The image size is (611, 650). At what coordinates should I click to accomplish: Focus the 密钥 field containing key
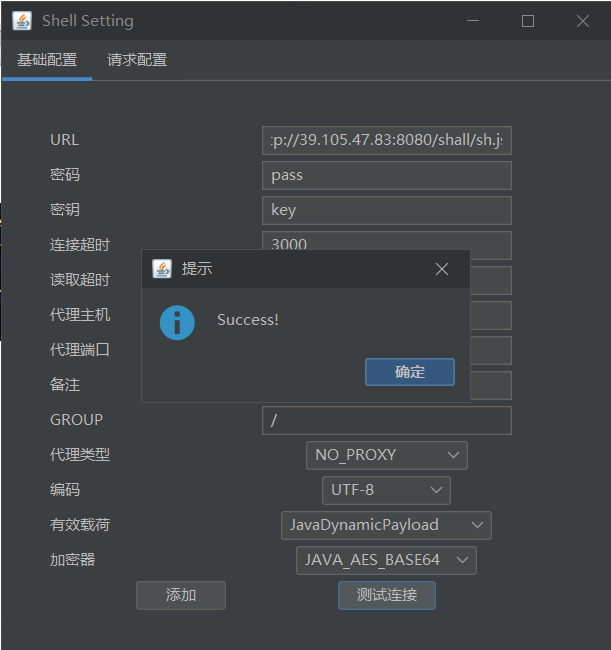click(x=387, y=210)
